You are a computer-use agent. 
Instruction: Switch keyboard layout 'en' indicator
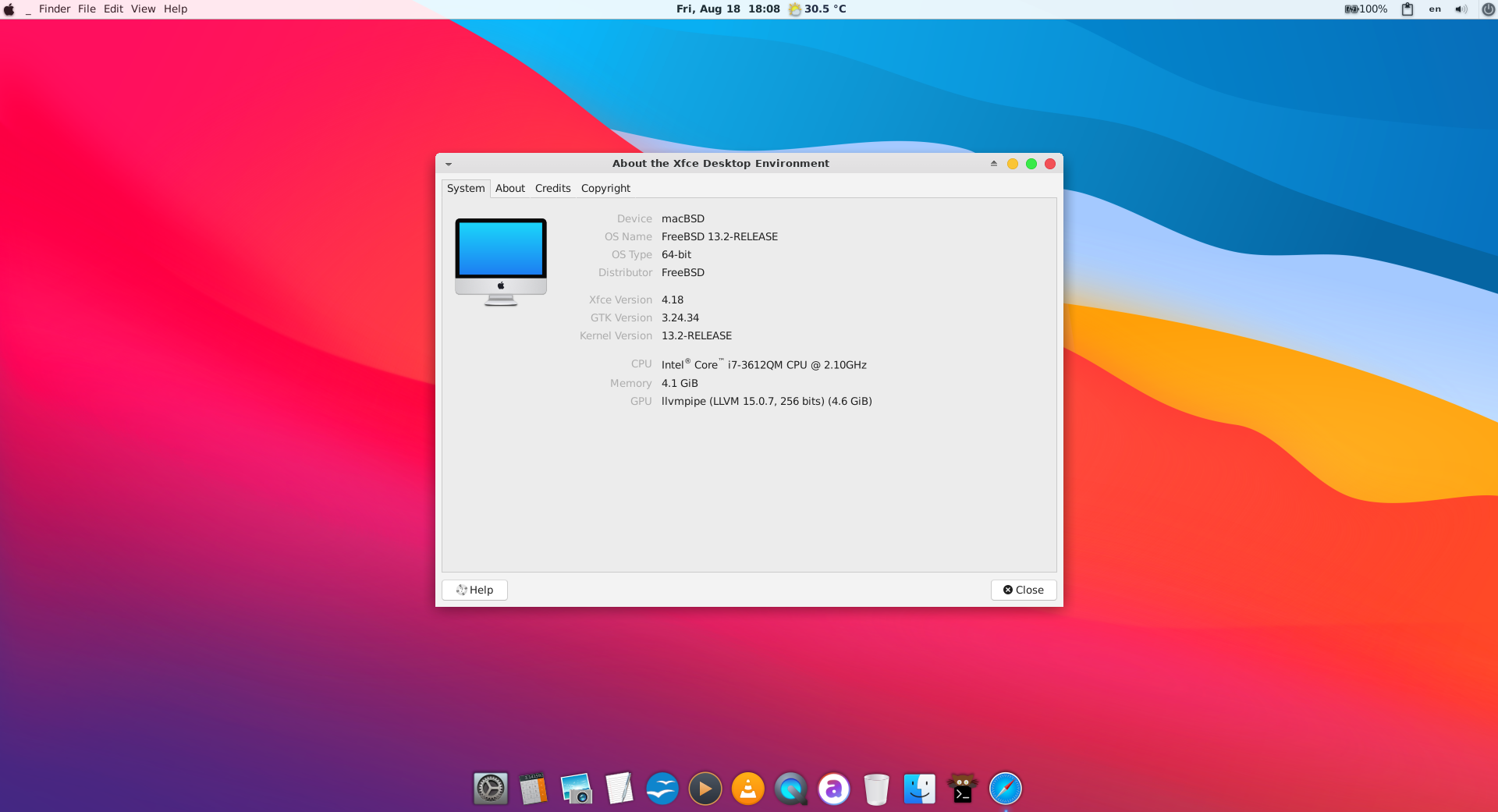pos(1435,9)
